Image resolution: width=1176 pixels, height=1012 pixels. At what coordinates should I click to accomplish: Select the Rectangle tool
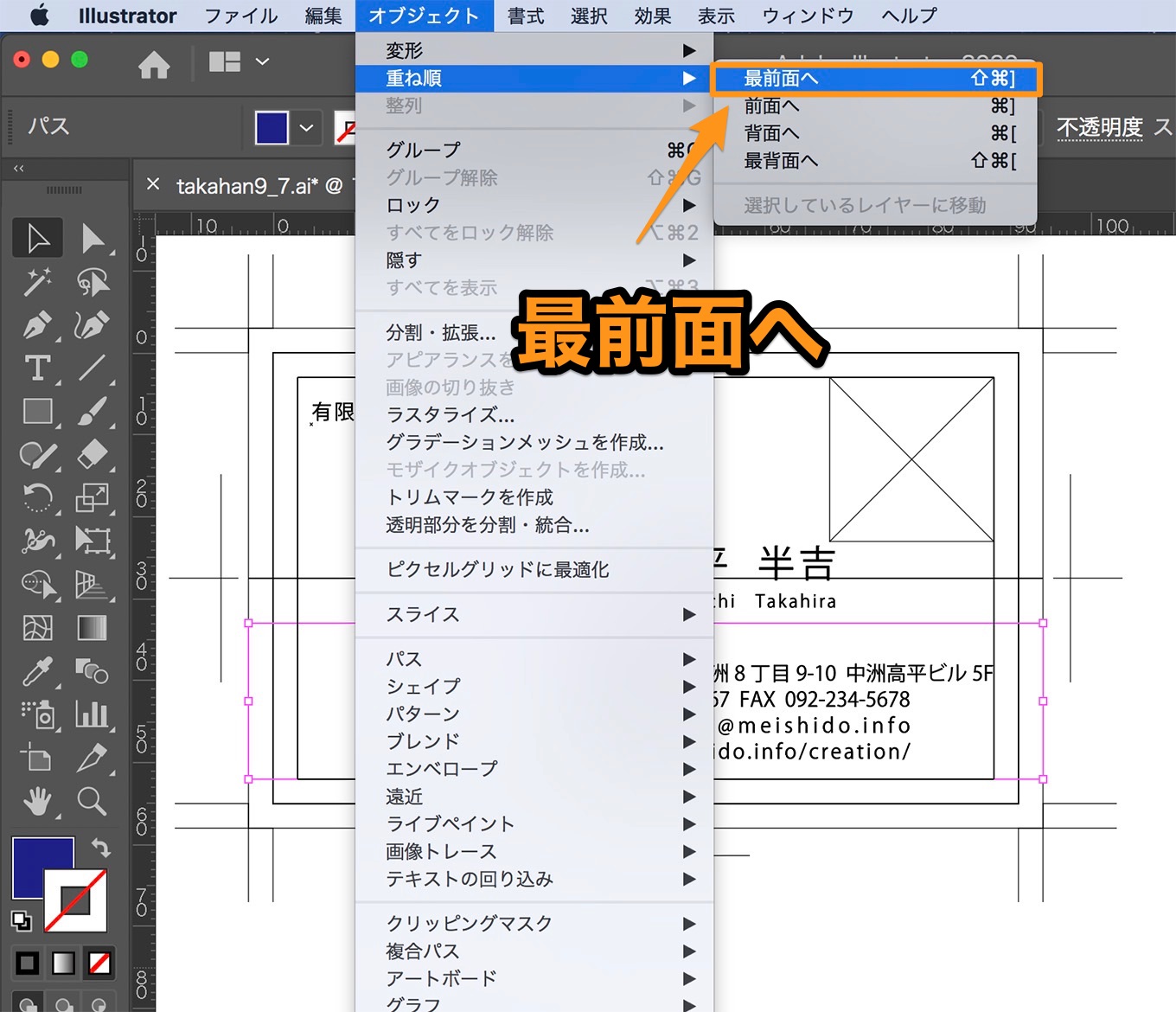37,411
